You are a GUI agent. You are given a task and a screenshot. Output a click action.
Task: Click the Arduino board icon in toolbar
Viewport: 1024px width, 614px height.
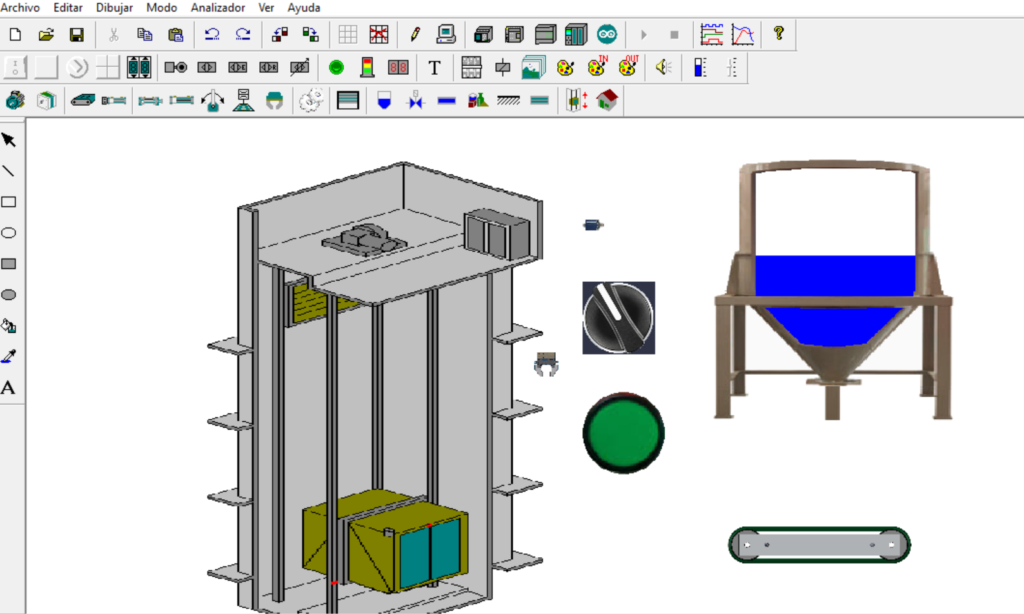tap(607, 35)
